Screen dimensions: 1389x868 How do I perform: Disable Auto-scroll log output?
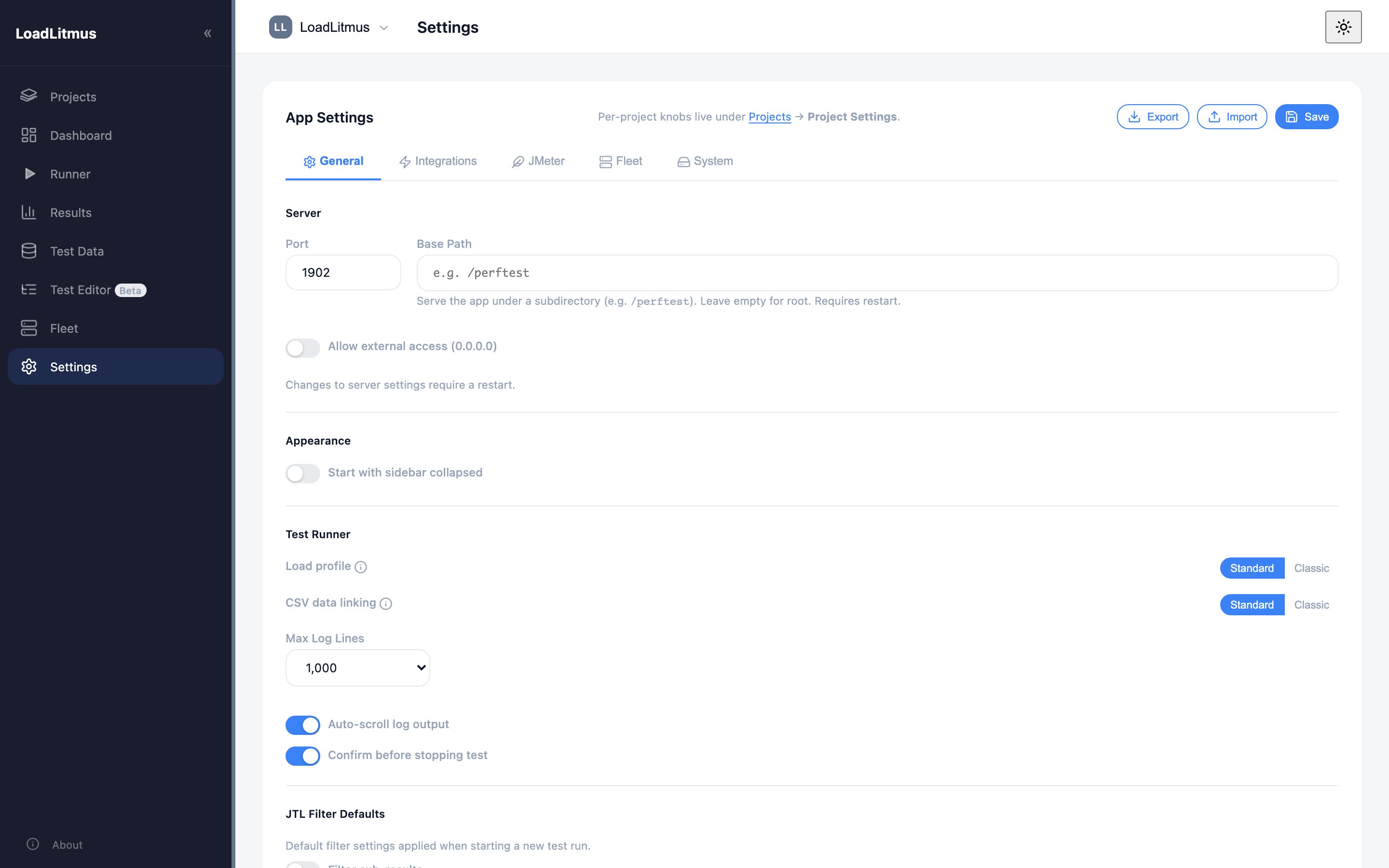coord(302,725)
